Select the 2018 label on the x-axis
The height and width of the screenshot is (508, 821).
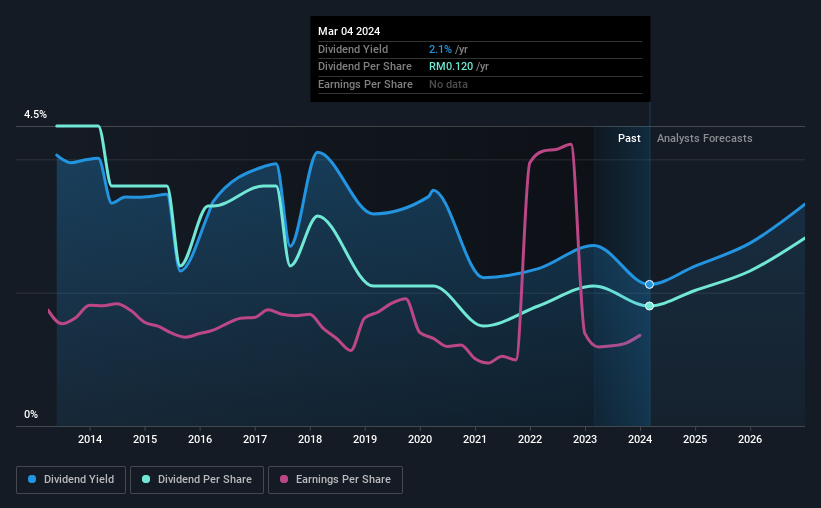pyautogui.click(x=310, y=439)
